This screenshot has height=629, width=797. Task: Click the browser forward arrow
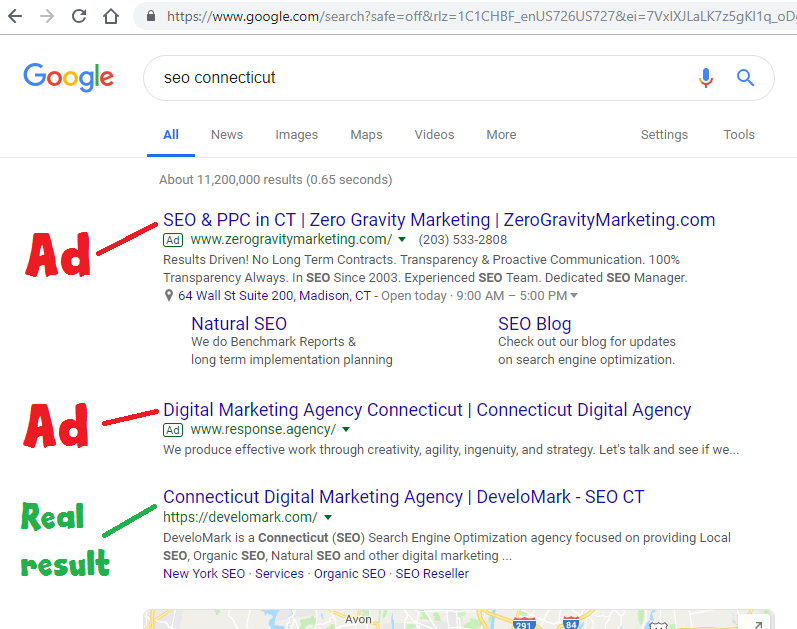[x=47, y=16]
